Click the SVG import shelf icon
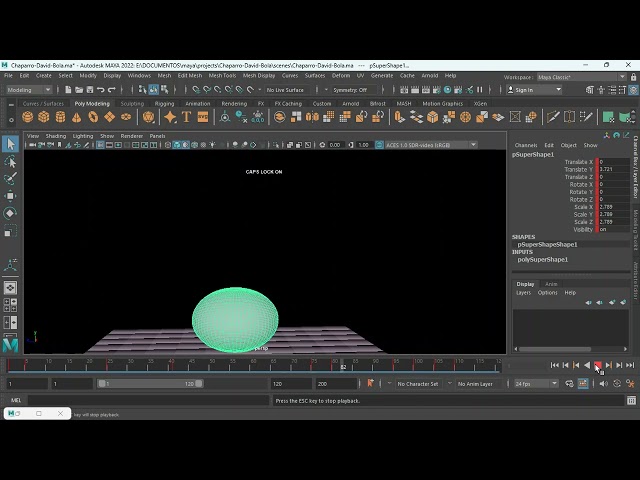The width and height of the screenshot is (640, 480). [203, 117]
